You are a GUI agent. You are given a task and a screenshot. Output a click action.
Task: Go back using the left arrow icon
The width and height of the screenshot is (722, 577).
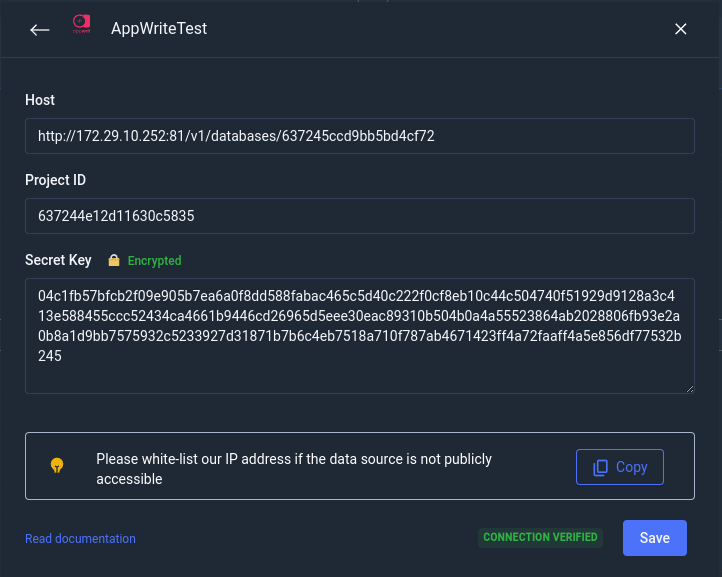coord(40,30)
